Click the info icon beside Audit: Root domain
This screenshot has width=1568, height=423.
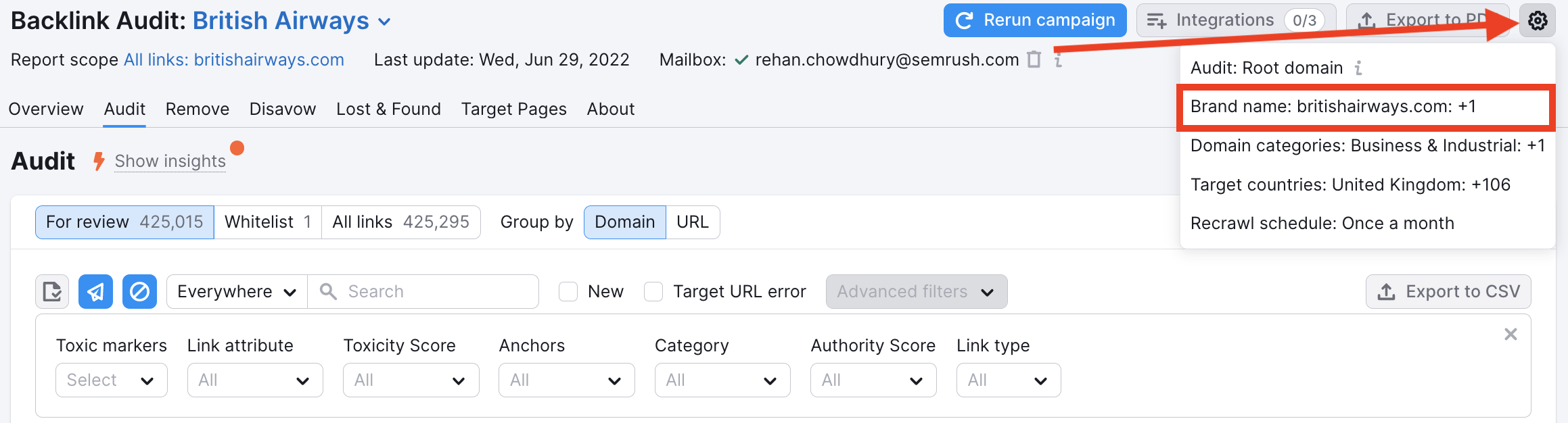(x=1358, y=68)
